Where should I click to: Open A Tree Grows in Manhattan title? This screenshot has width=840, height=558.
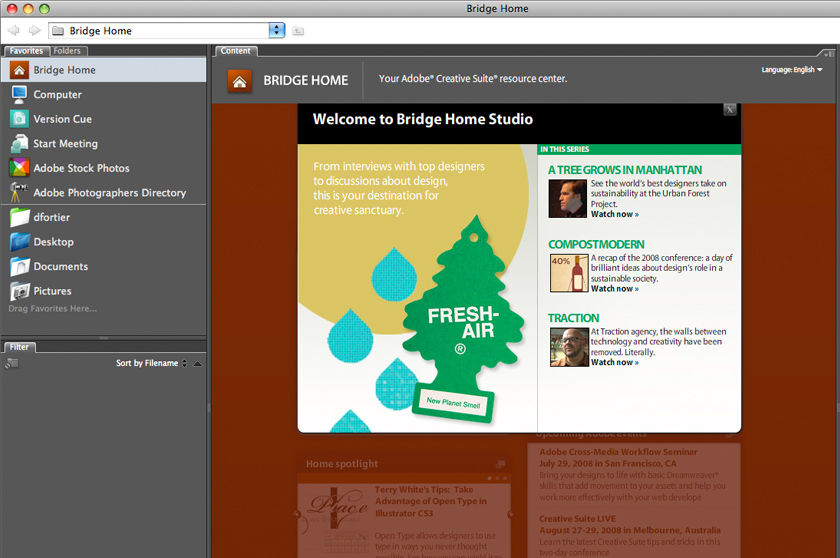pyautogui.click(x=625, y=170)
